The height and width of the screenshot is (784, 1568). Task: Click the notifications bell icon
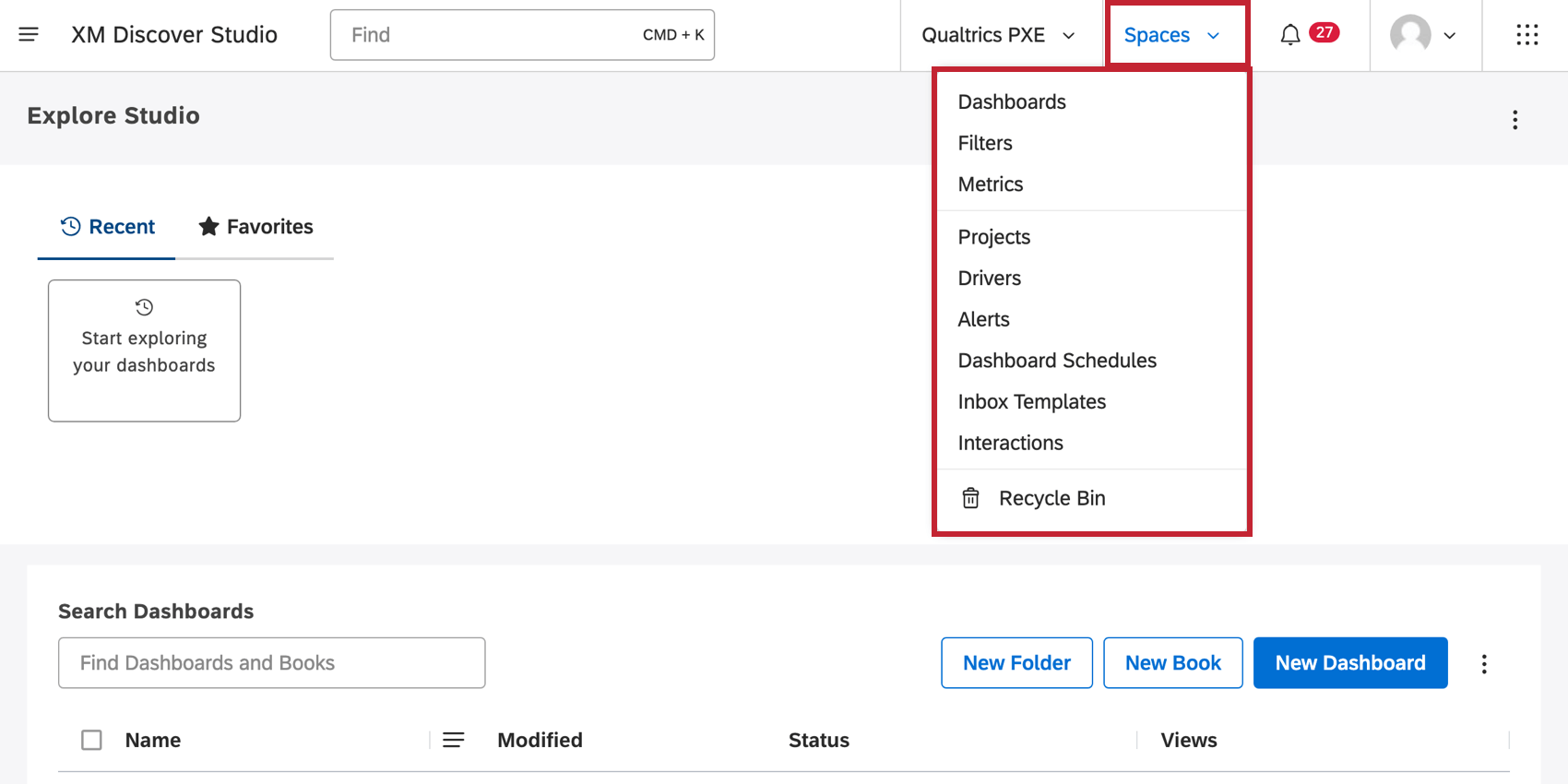click(1290, 35)
